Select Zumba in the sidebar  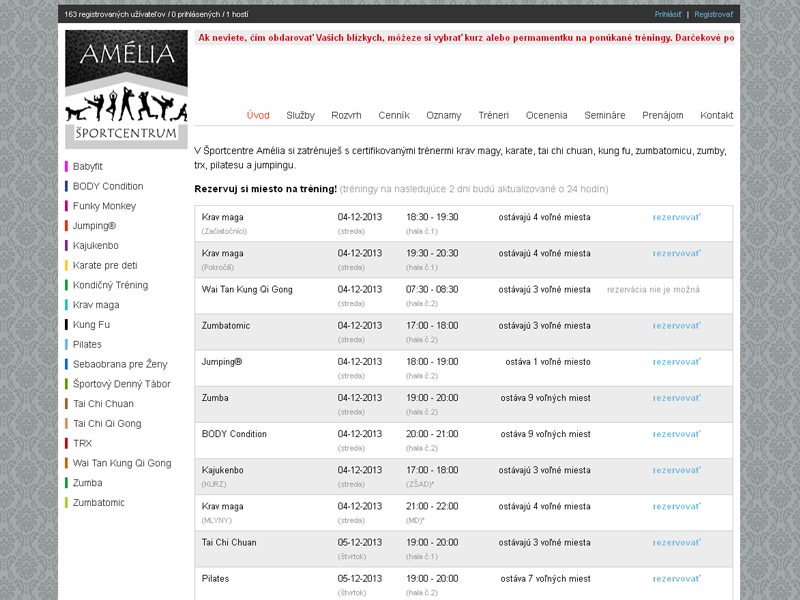click(x=88, y=483)
